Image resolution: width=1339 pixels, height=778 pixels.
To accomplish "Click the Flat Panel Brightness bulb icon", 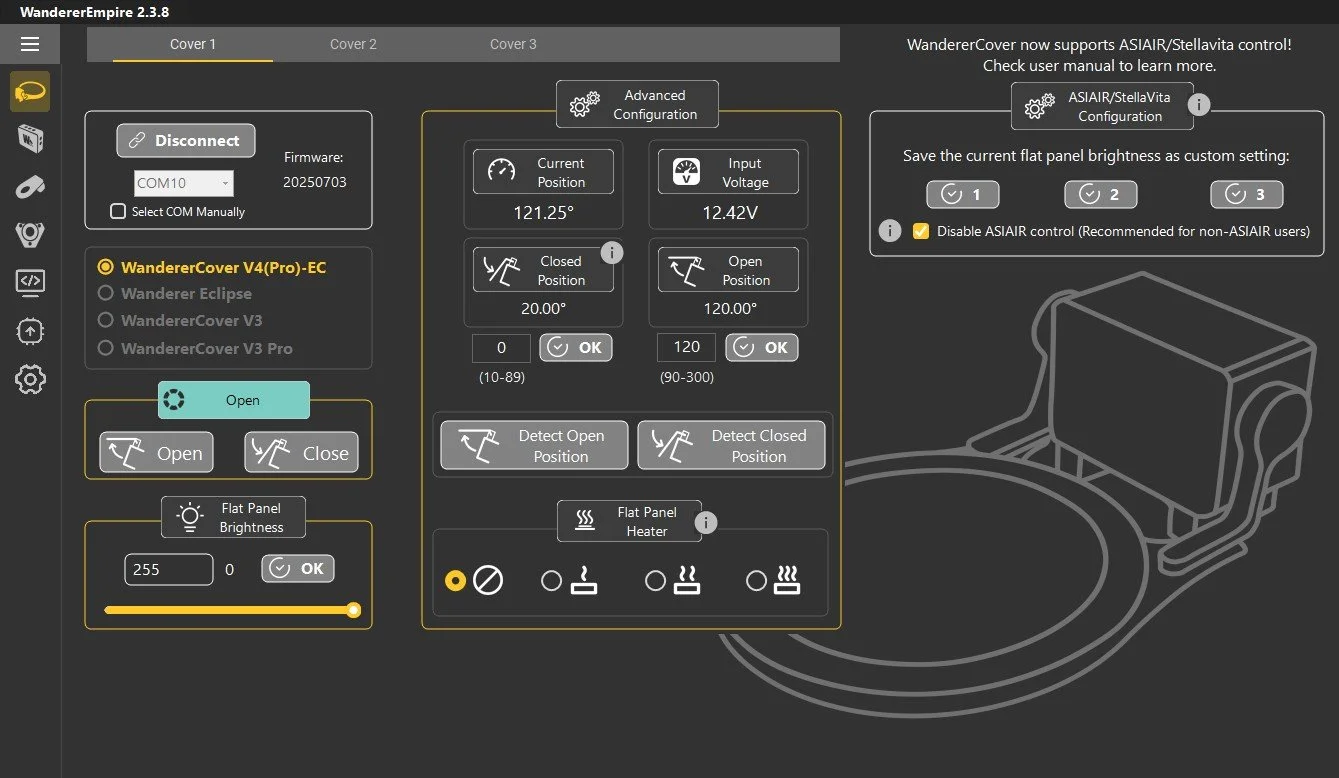I will click(190, 517).
